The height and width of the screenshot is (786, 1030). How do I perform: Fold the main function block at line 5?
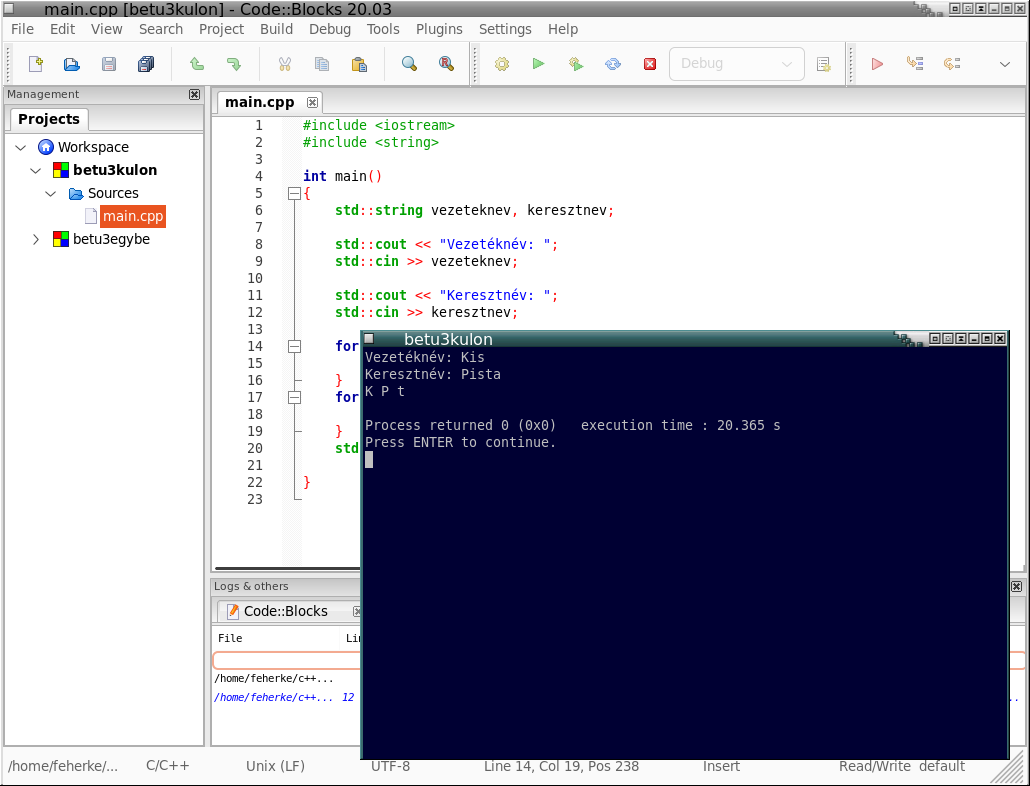point(294,194)
